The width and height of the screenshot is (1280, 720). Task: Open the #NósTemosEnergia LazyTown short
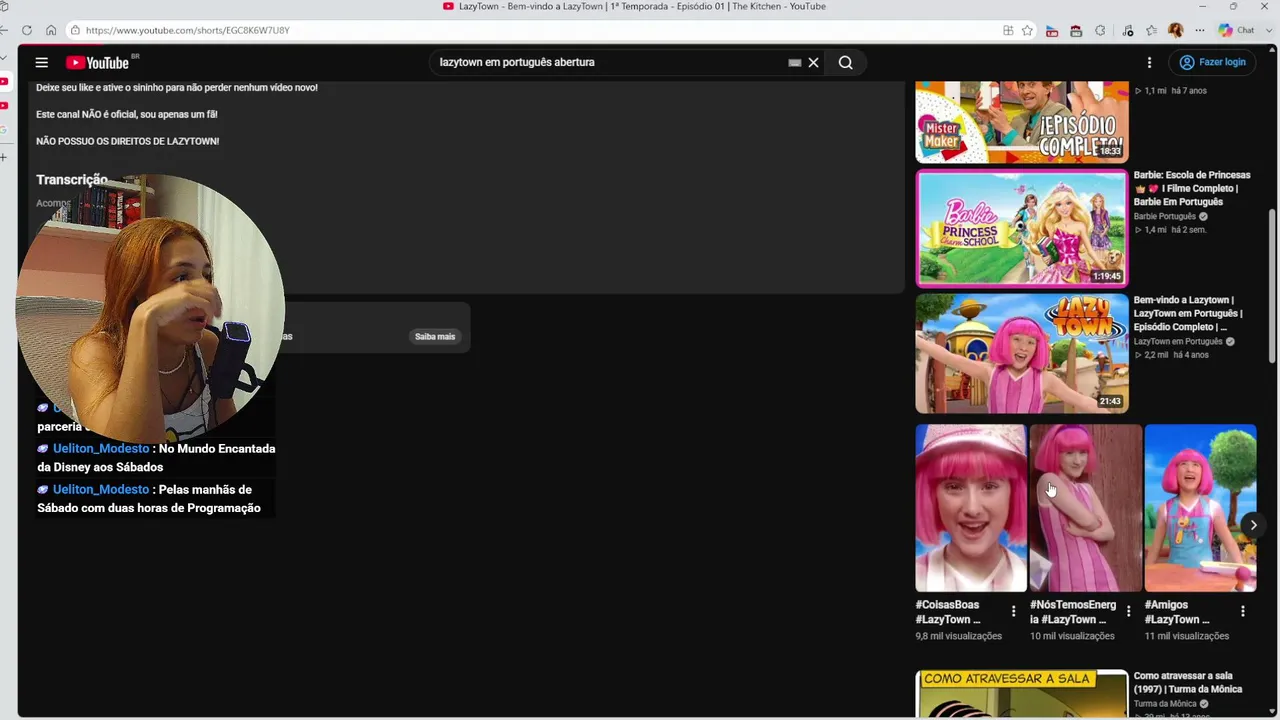(1085, 508)
